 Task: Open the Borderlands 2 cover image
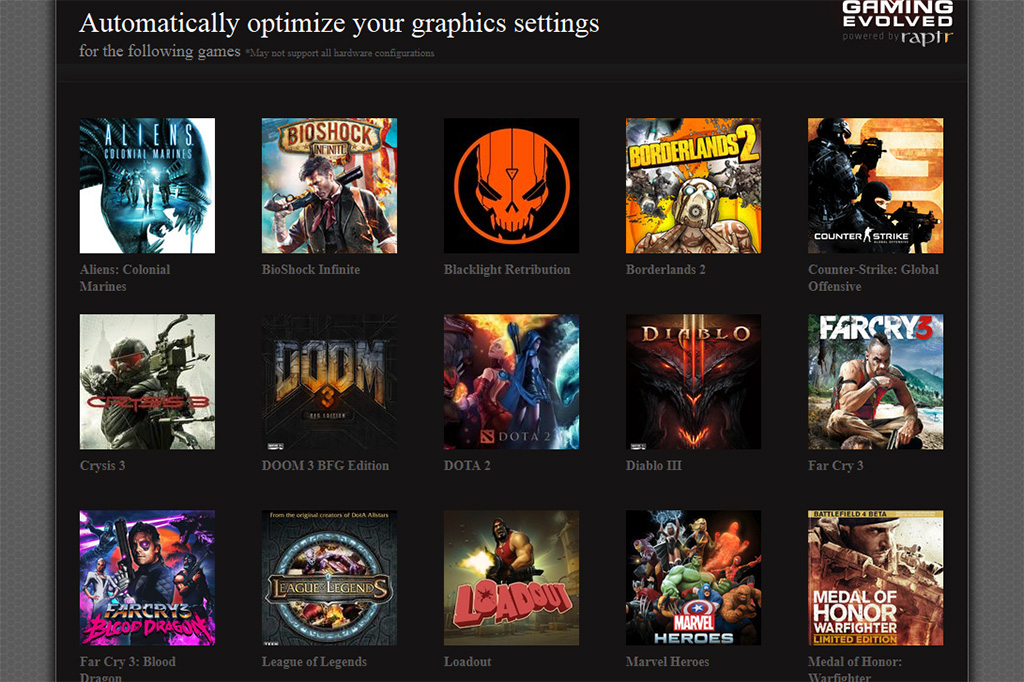[x=694, y=186]
